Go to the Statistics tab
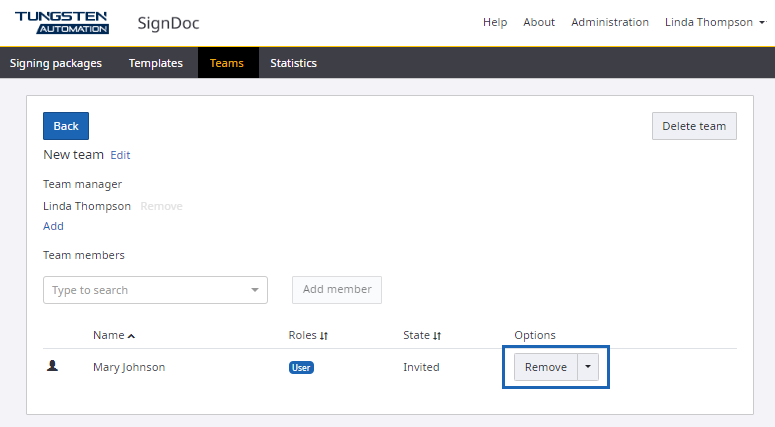Screen dimensions: 775x427 (x=293, y=63)
